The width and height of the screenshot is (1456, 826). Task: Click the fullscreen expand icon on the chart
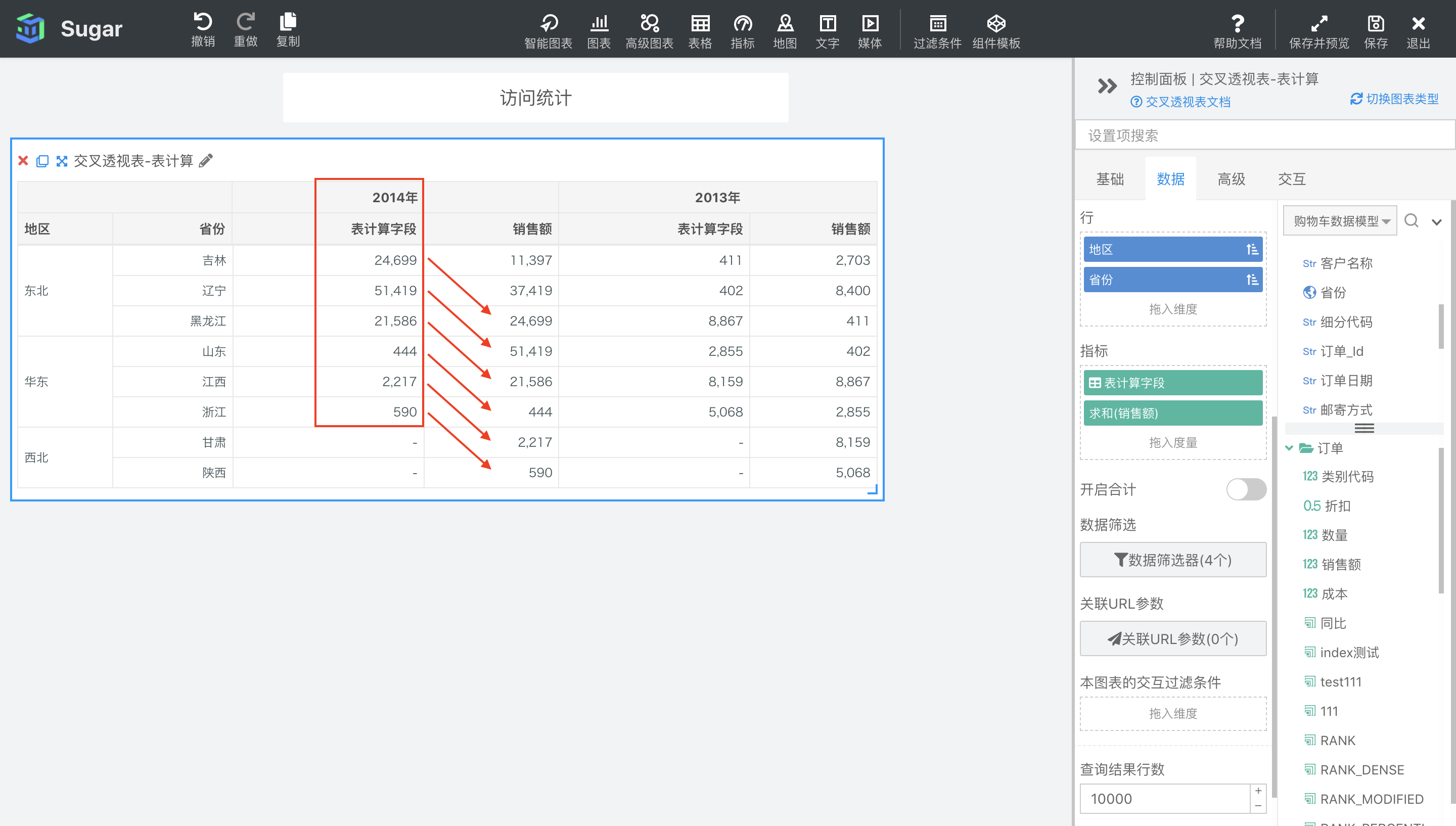(x=62, y=161)
